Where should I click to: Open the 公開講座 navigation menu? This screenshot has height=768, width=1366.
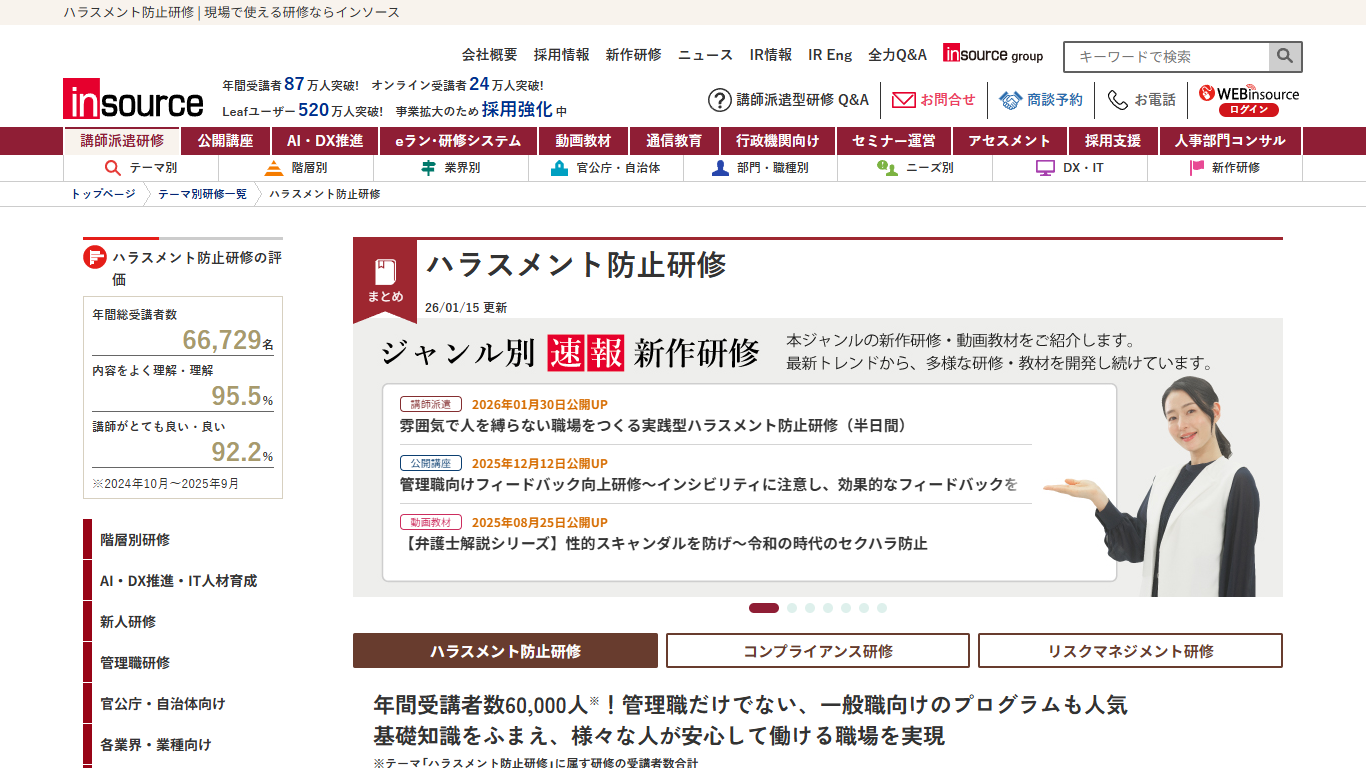pyautogui.click(x=225, y=141)
